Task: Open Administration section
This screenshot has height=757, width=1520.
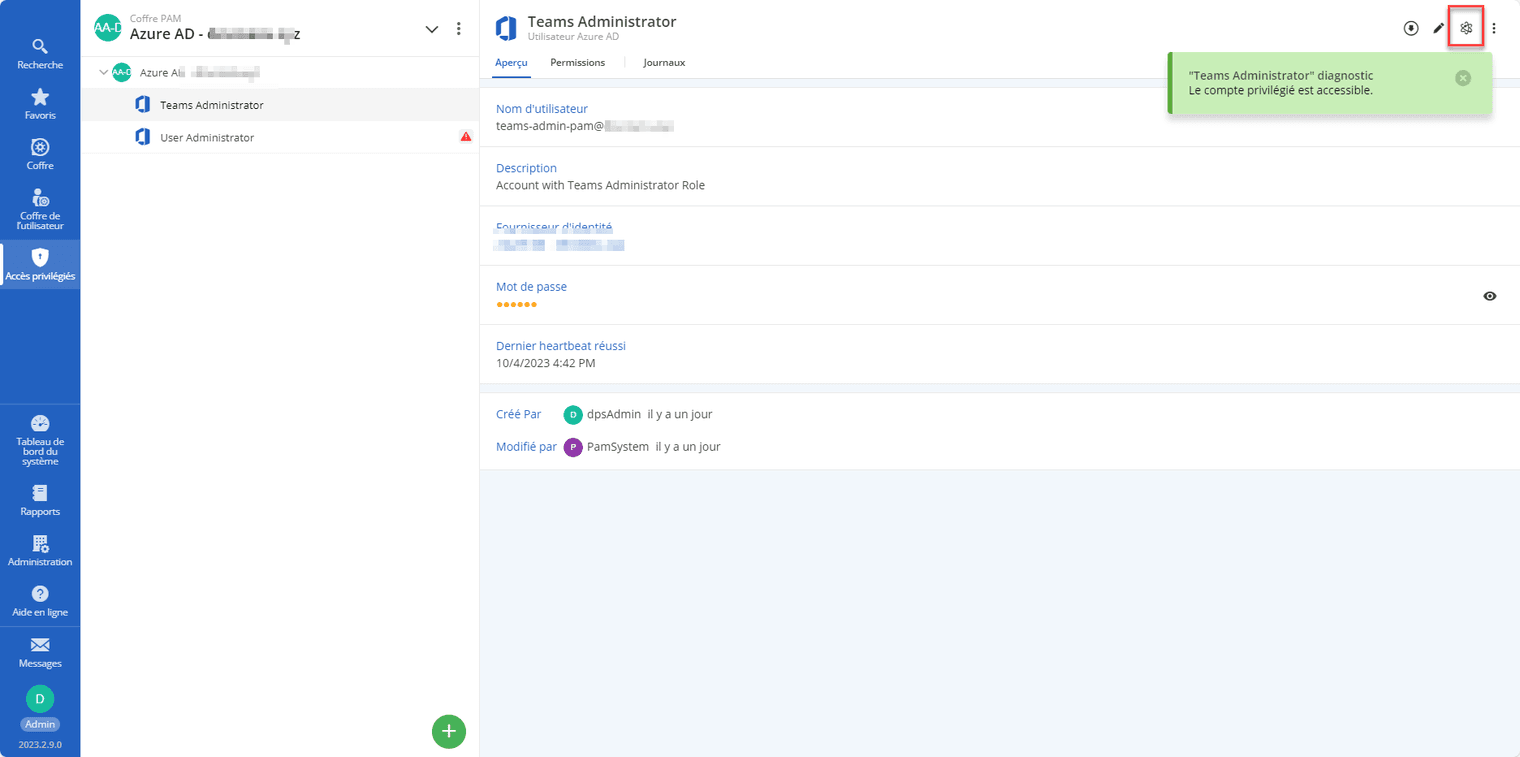Action: point(40,551)
